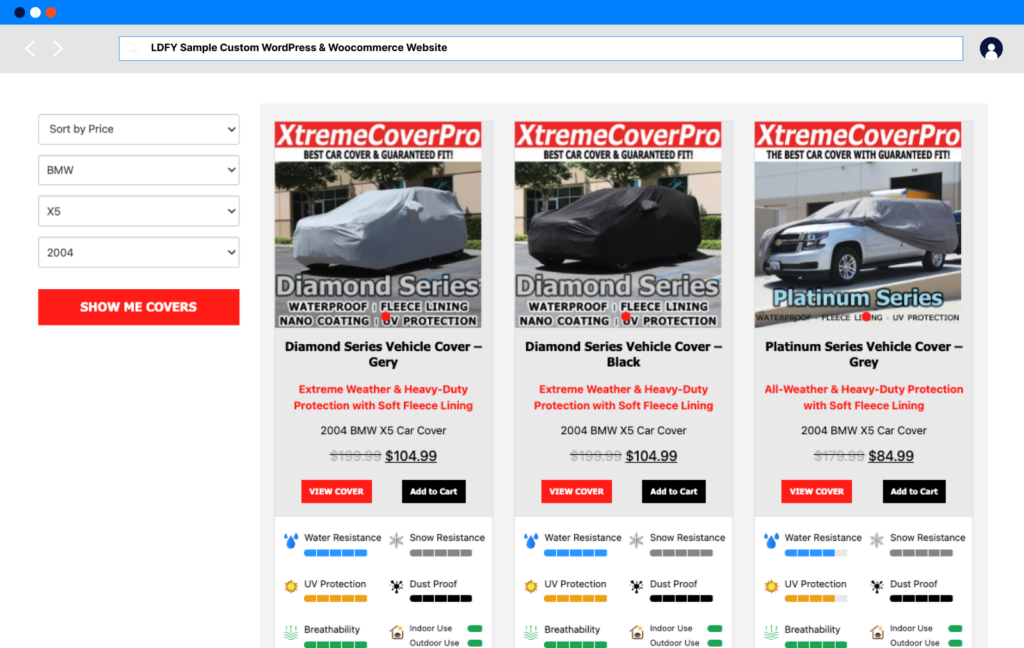Screen dimensions: 1024x648
Task: Click Indoor Use green indicator on Diamond Black
Action: pyautogui.click(x=716, y=628)
